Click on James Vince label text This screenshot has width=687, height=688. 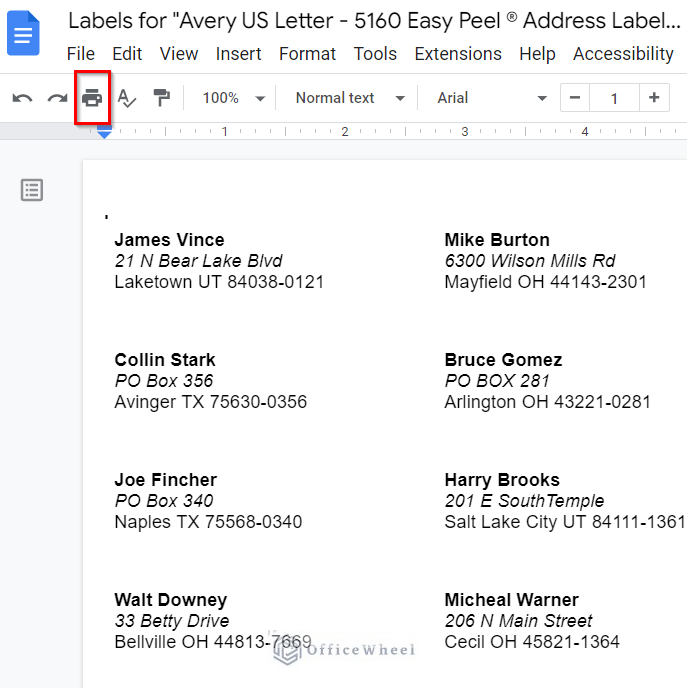coord(169,240)
